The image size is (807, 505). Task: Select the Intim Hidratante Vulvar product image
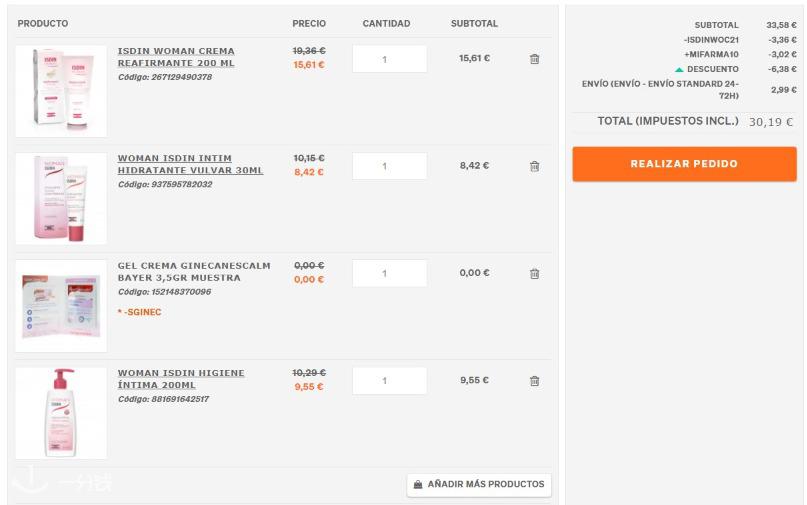point(61,198)
